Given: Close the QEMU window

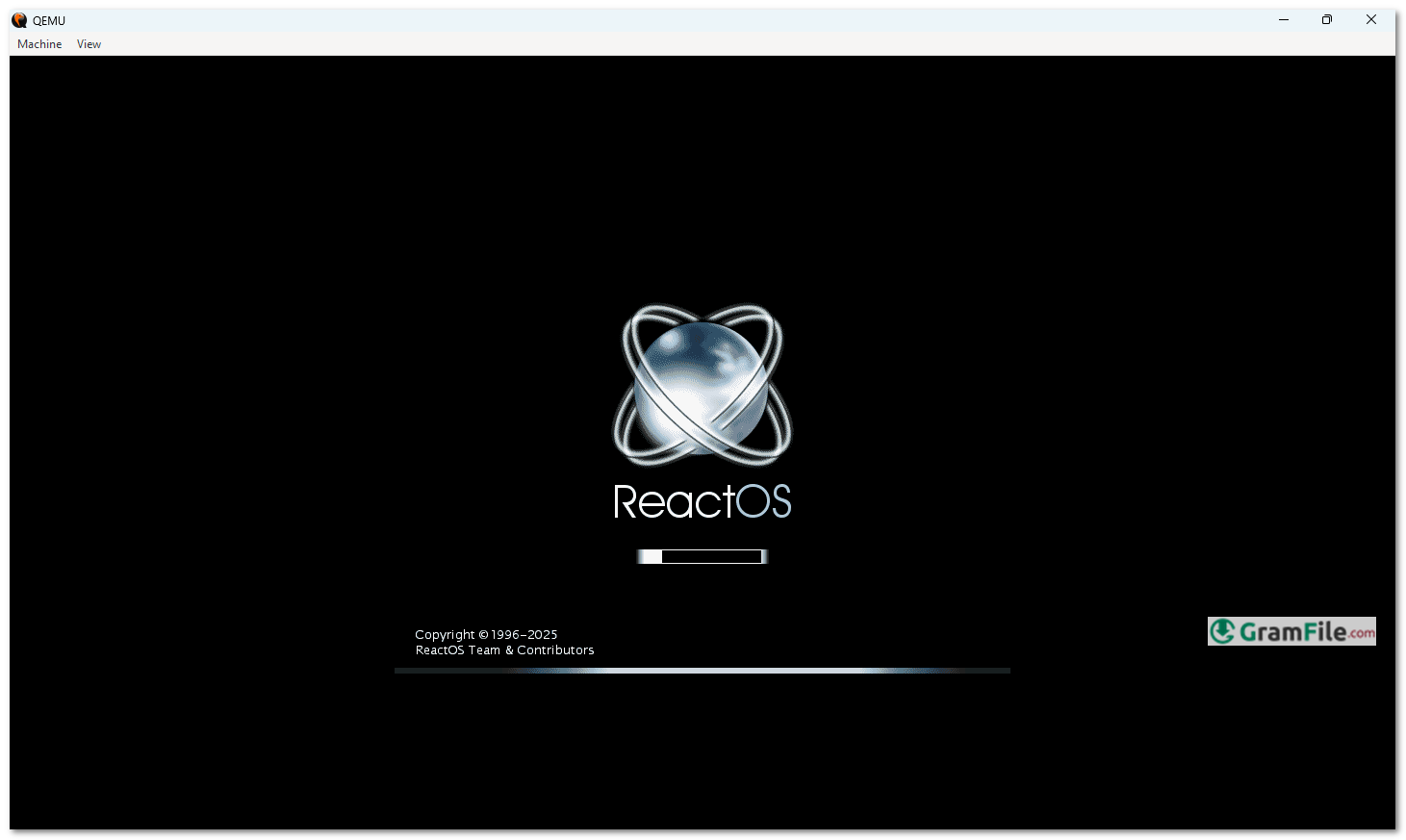Looking at the screenshot, I should [1371, 20].
